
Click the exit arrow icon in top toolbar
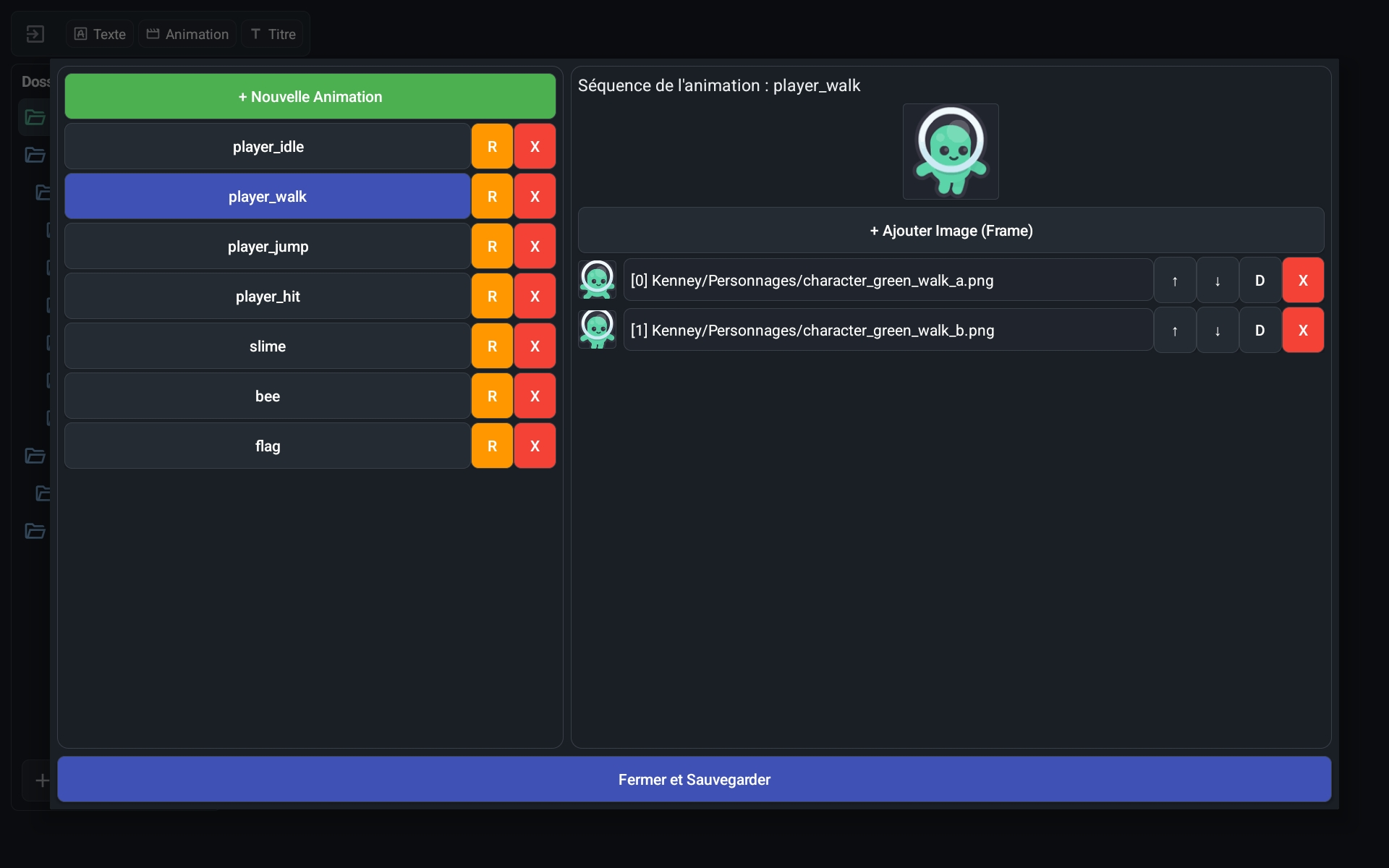coord(35,34)
